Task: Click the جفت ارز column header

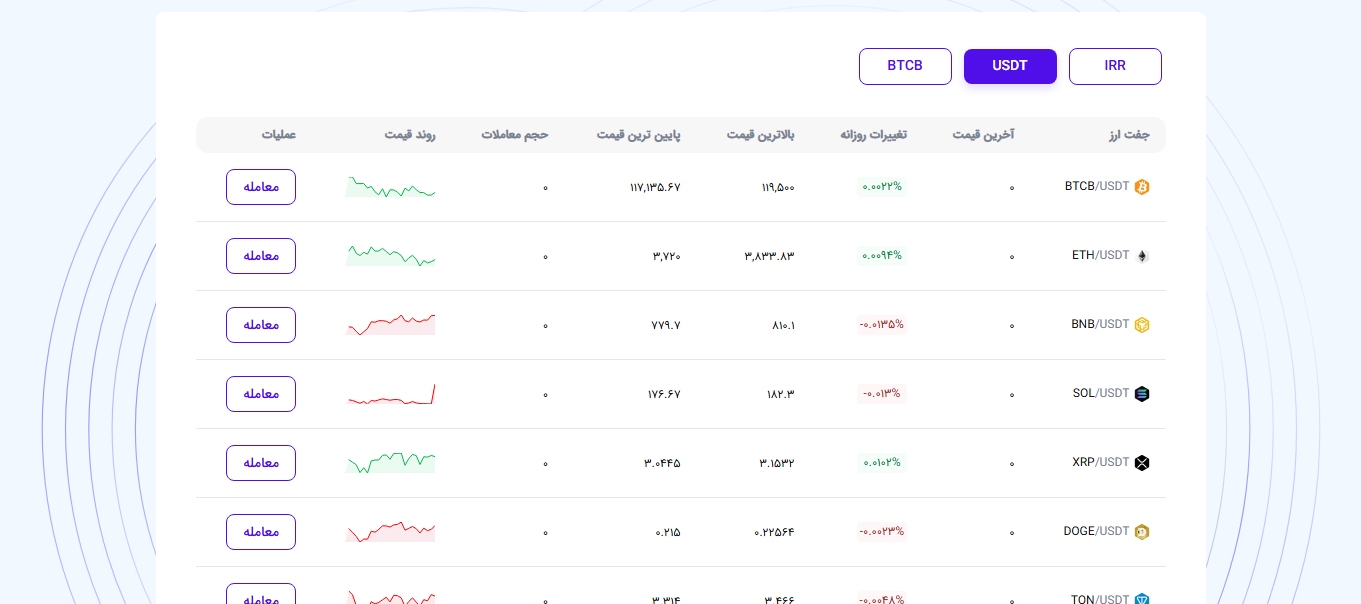Action: click(x=1128, y=135)
